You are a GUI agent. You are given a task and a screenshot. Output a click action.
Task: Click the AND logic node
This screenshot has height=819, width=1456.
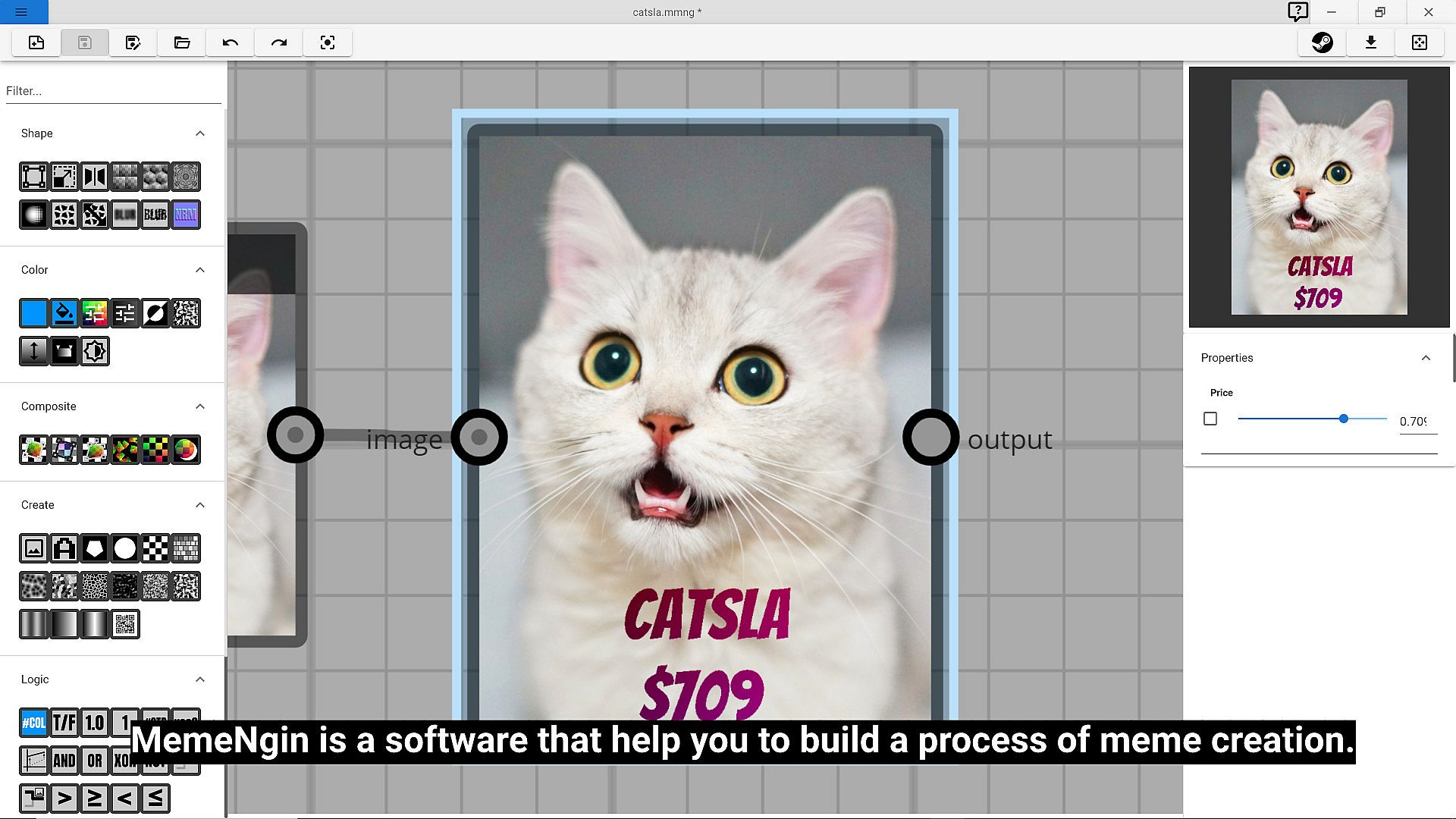click(64, 761)
